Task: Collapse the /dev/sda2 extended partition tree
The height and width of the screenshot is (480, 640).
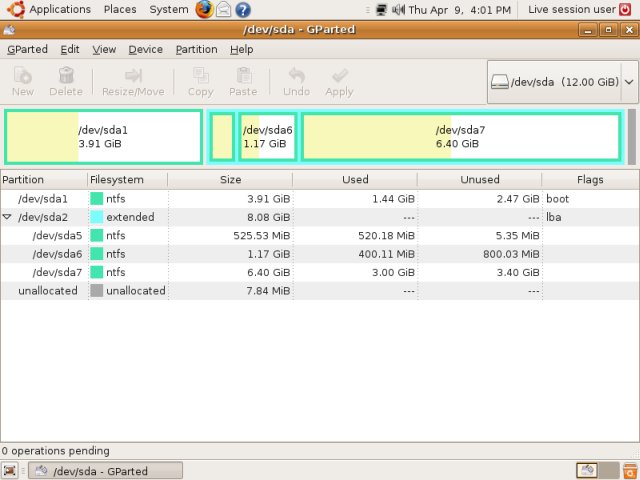Action: (x=7, y=217)
